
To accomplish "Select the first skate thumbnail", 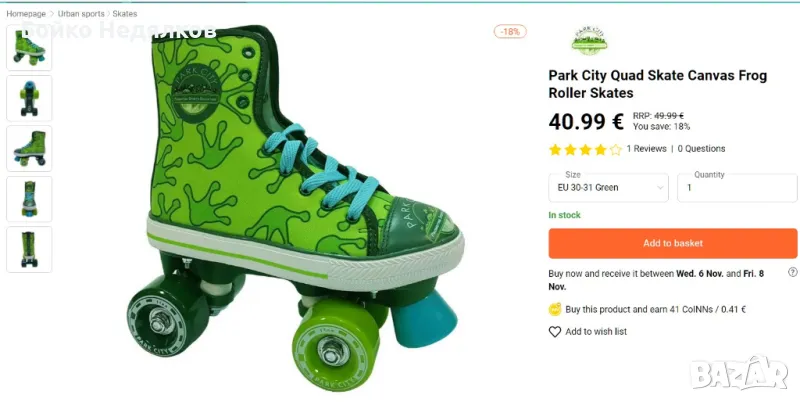I will coord(29,49).
